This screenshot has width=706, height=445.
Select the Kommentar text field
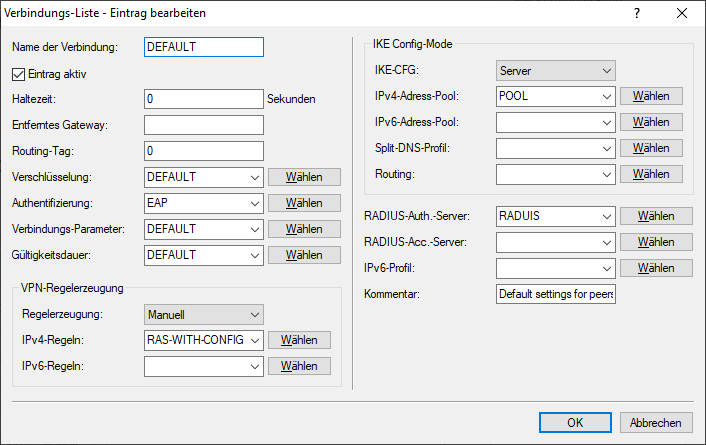click(x=555, y=295)
